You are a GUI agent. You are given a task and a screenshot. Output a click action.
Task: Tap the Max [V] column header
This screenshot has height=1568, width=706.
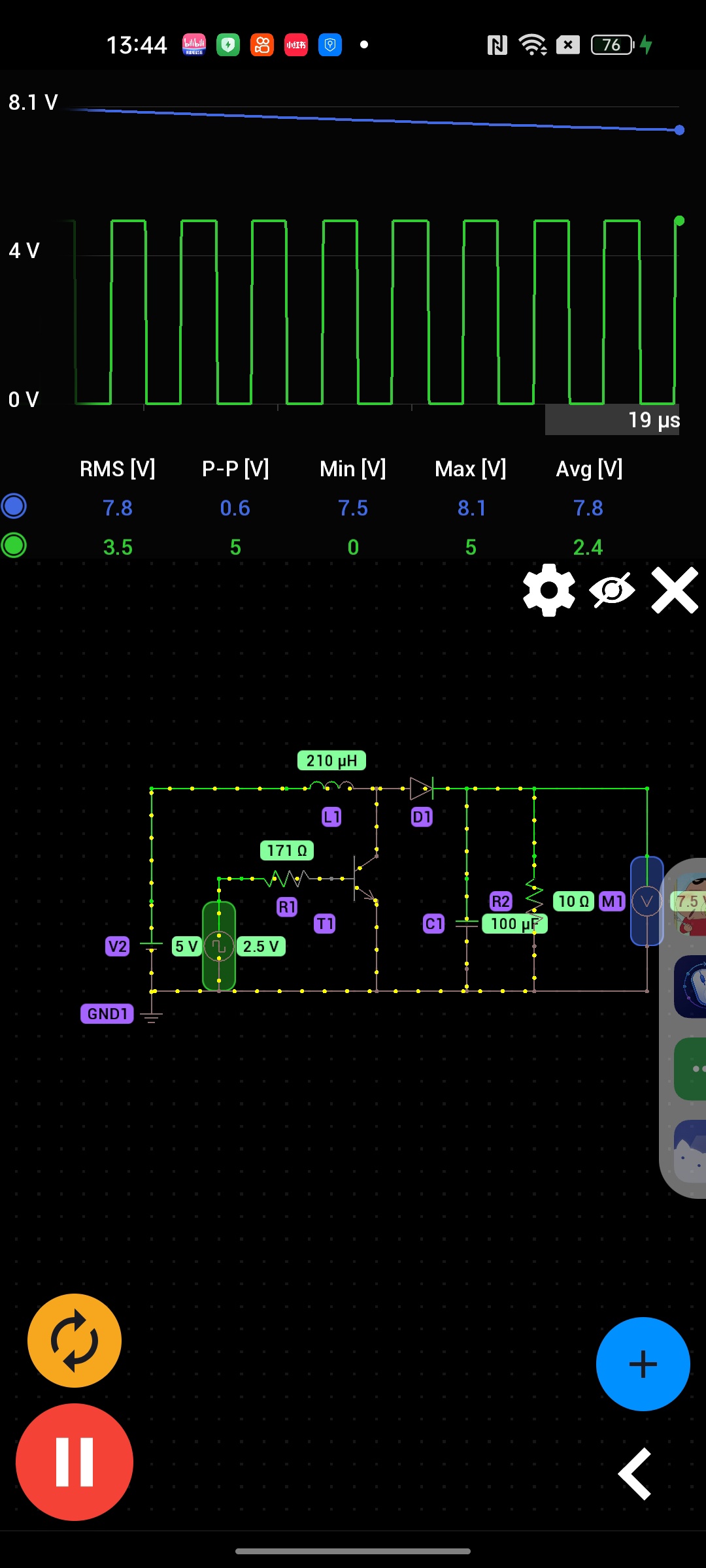click(x=471, y=468)
